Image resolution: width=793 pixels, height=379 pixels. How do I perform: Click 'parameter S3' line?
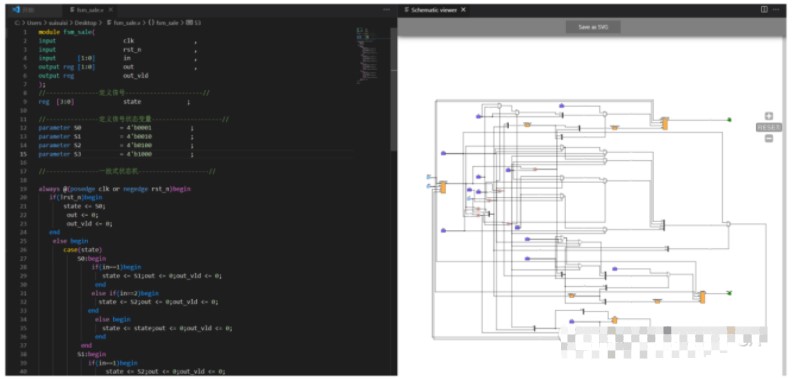(x=116, y=154)
